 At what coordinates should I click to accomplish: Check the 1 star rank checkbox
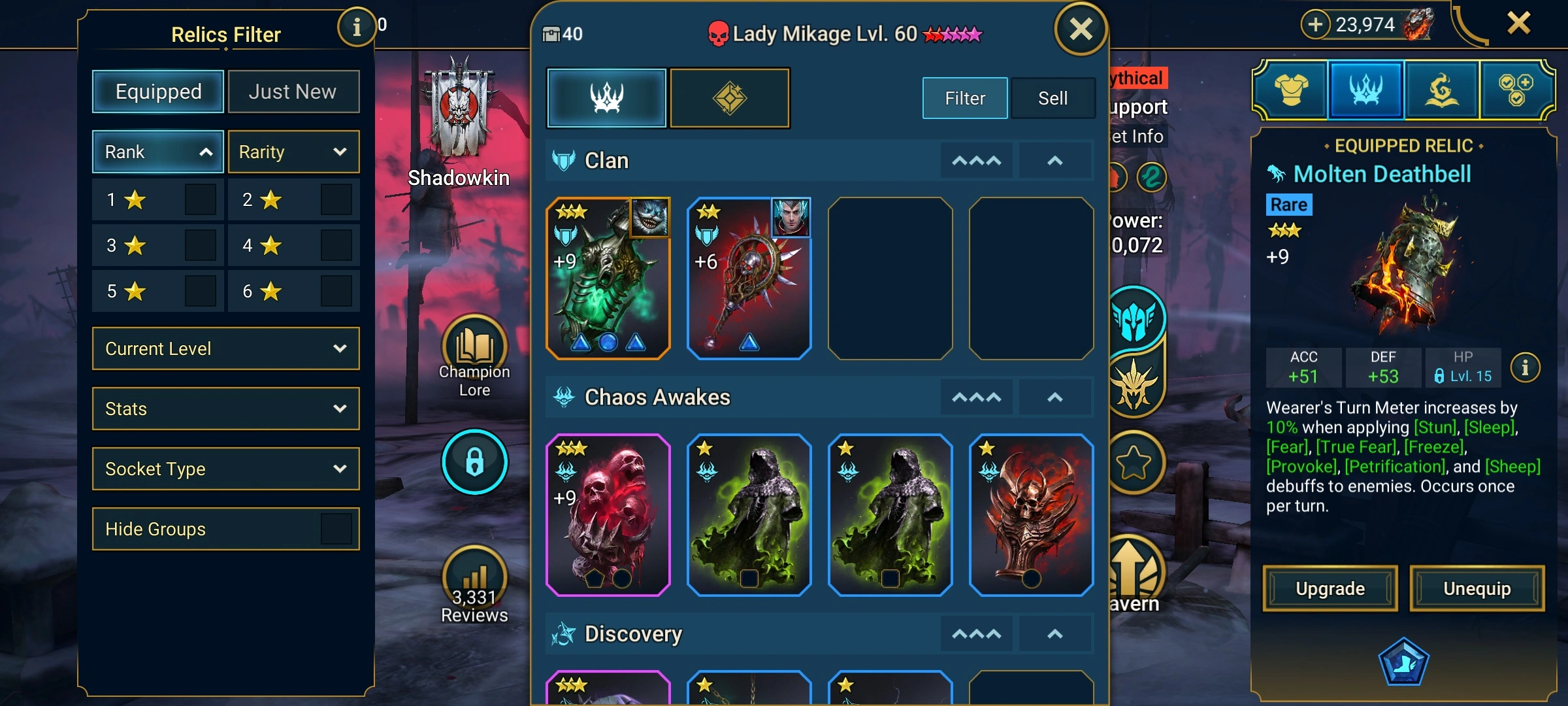[200, 200]
